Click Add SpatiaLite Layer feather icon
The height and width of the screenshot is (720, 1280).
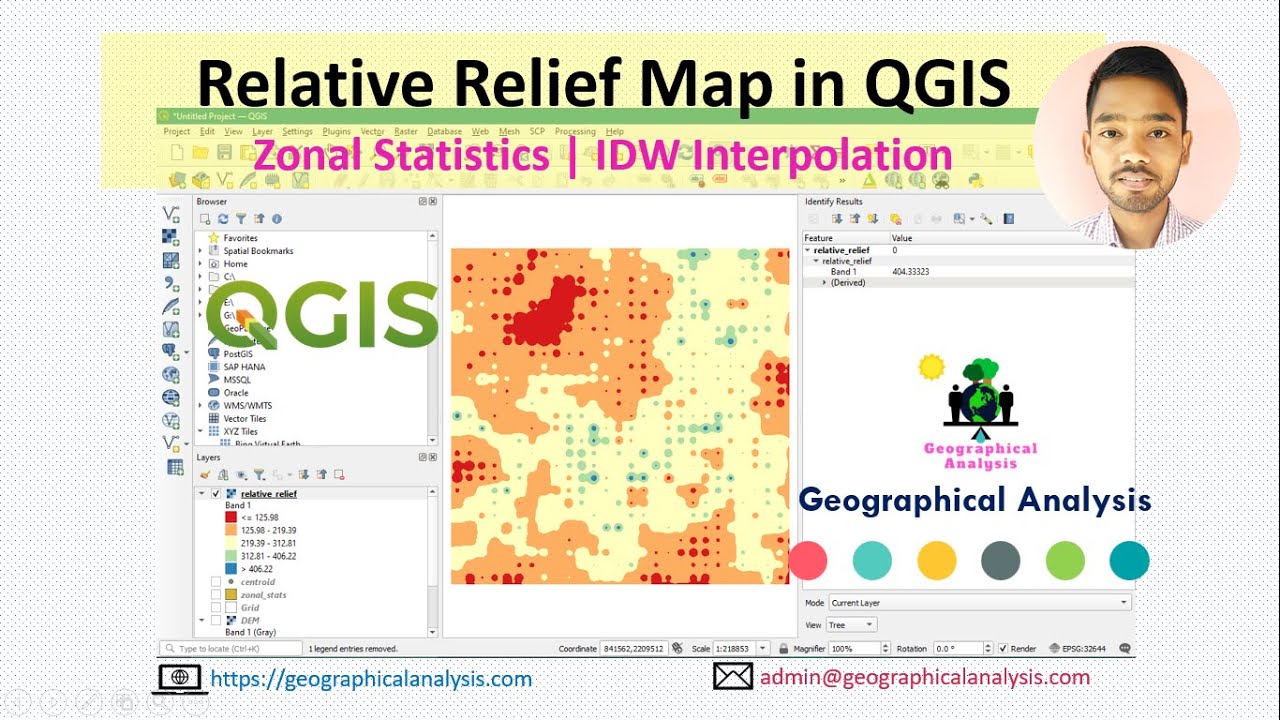pyautogui.click(x=171, y=306)
